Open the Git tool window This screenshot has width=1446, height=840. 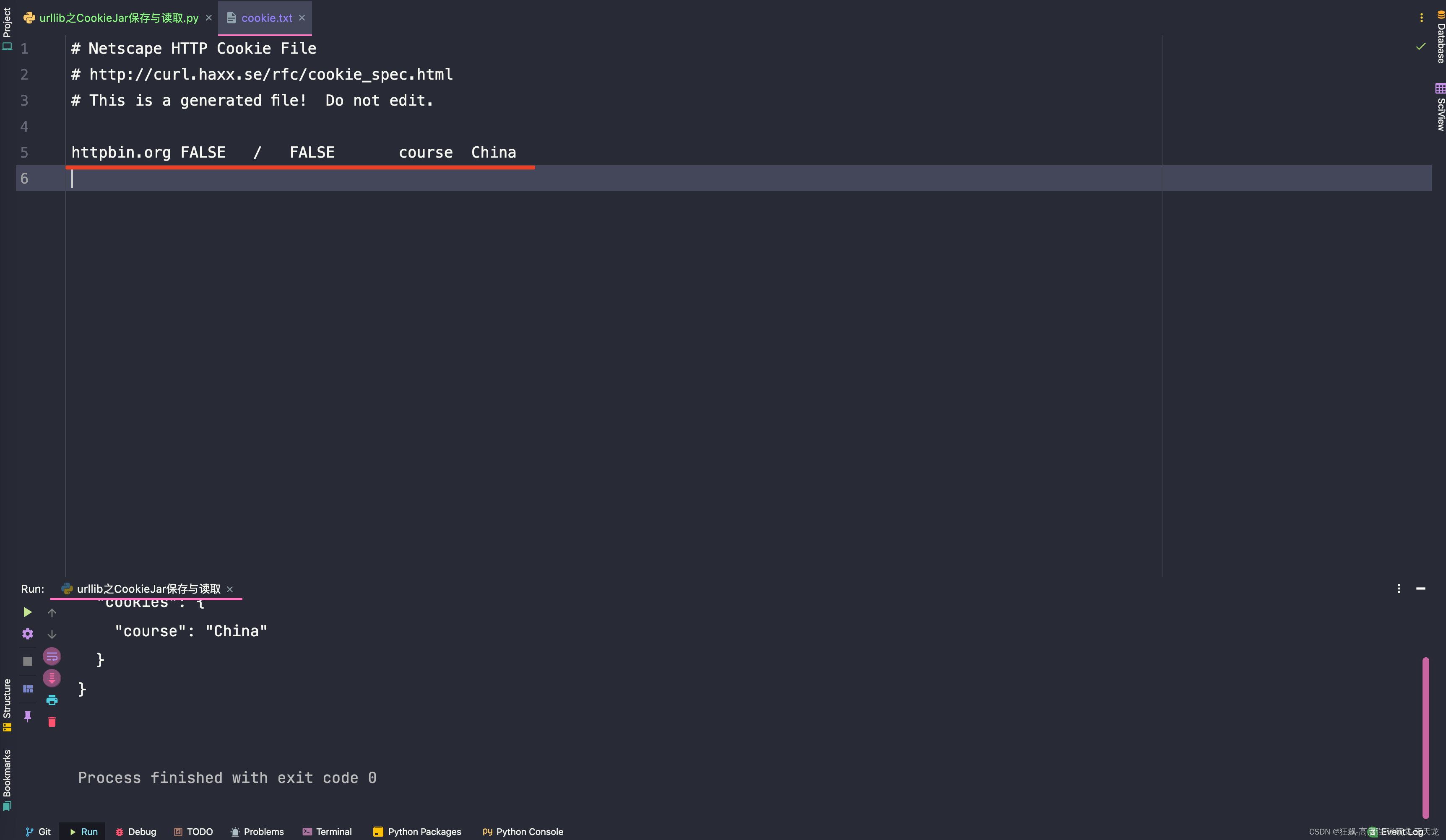(38, 831)
